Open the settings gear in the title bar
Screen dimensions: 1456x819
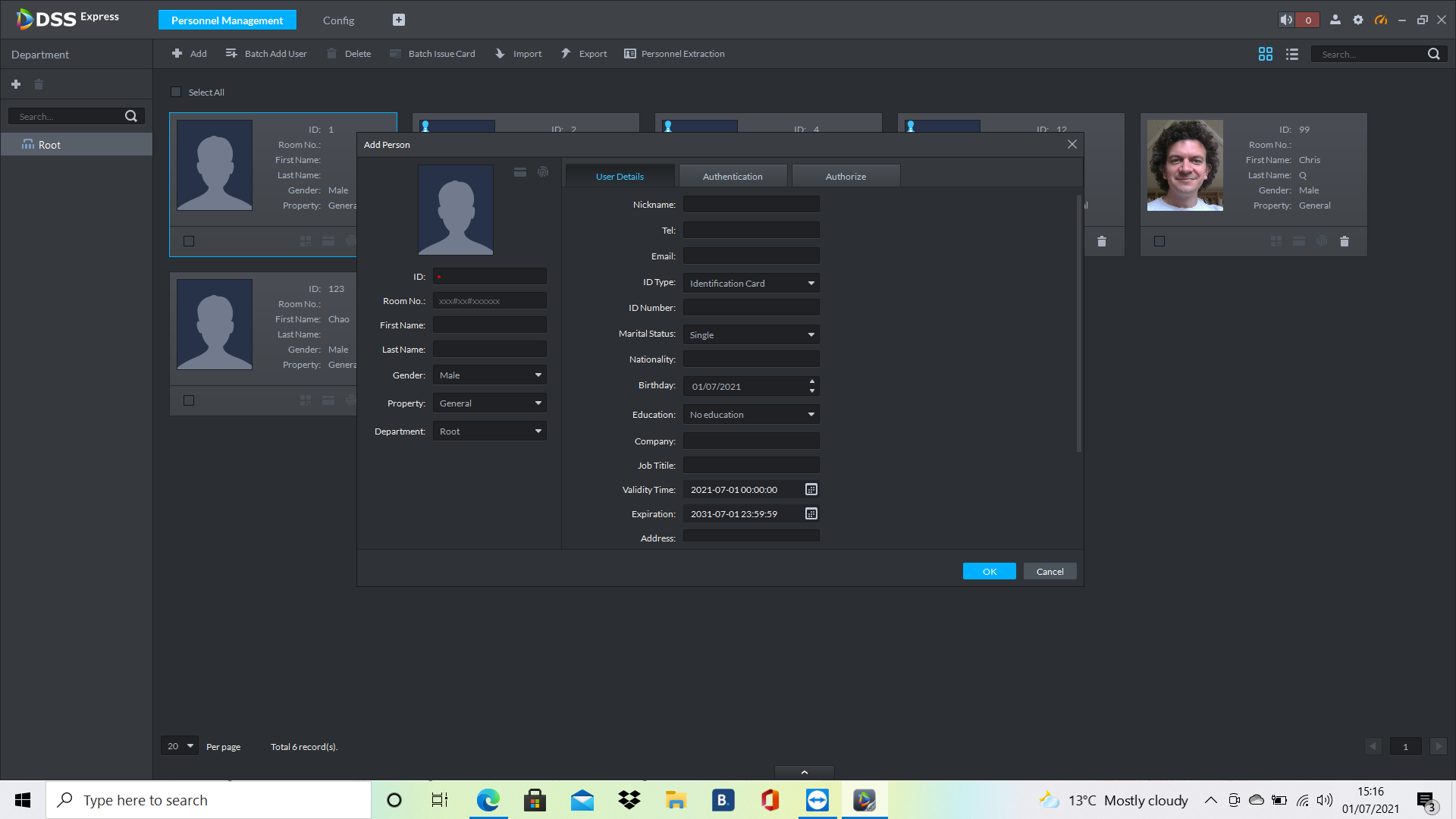(x=1358, y=20)
